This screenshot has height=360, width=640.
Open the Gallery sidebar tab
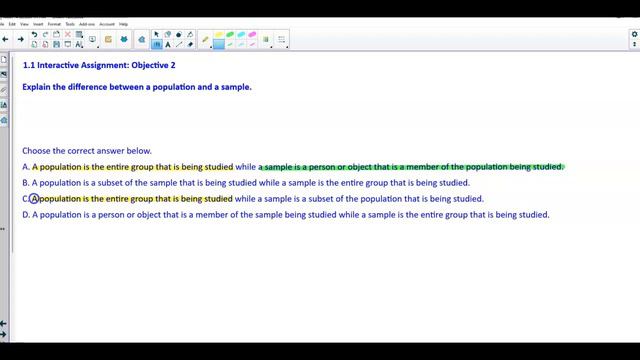[x=4, y=75]
